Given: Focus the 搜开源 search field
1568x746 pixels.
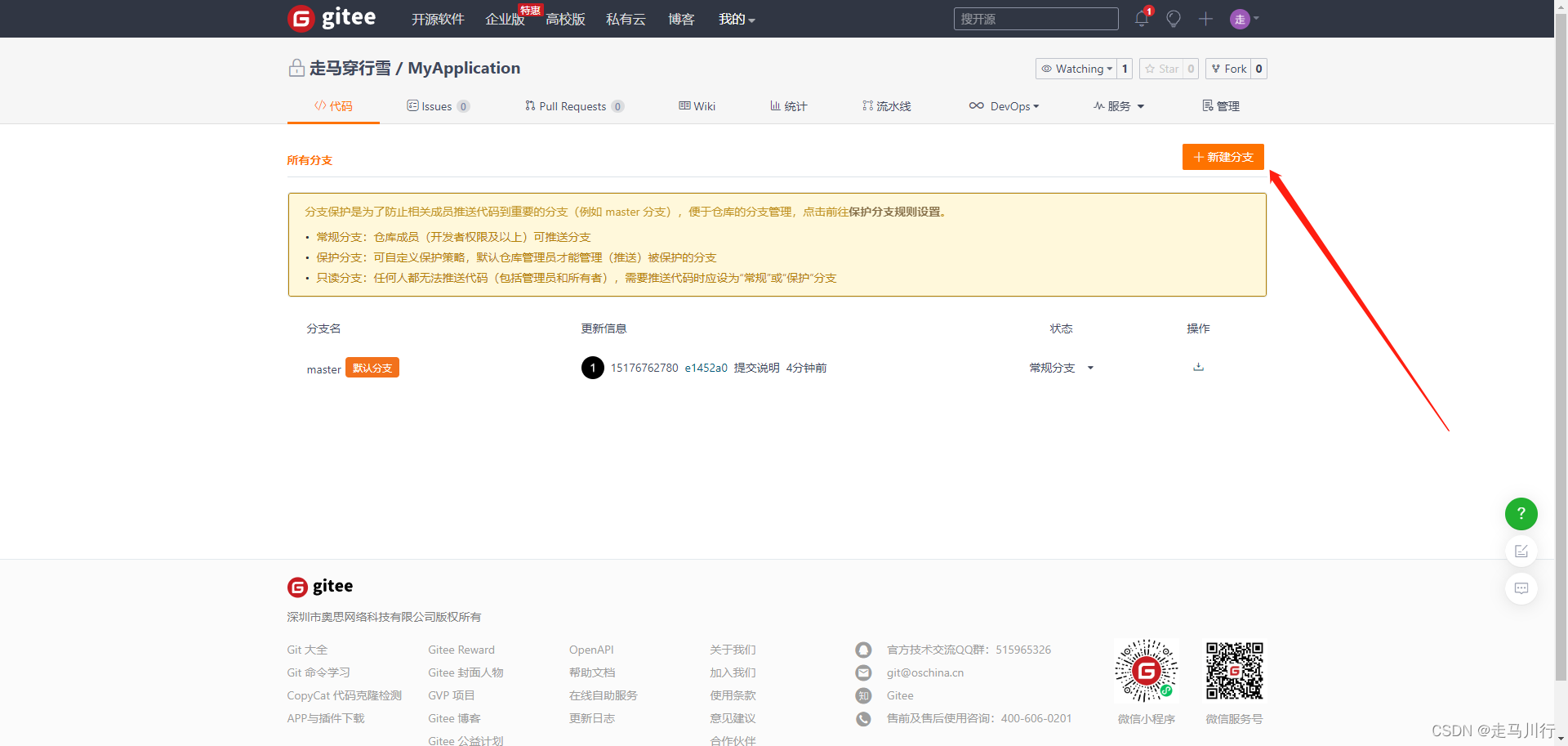Looking at the screenshot, I should 1036,19.
